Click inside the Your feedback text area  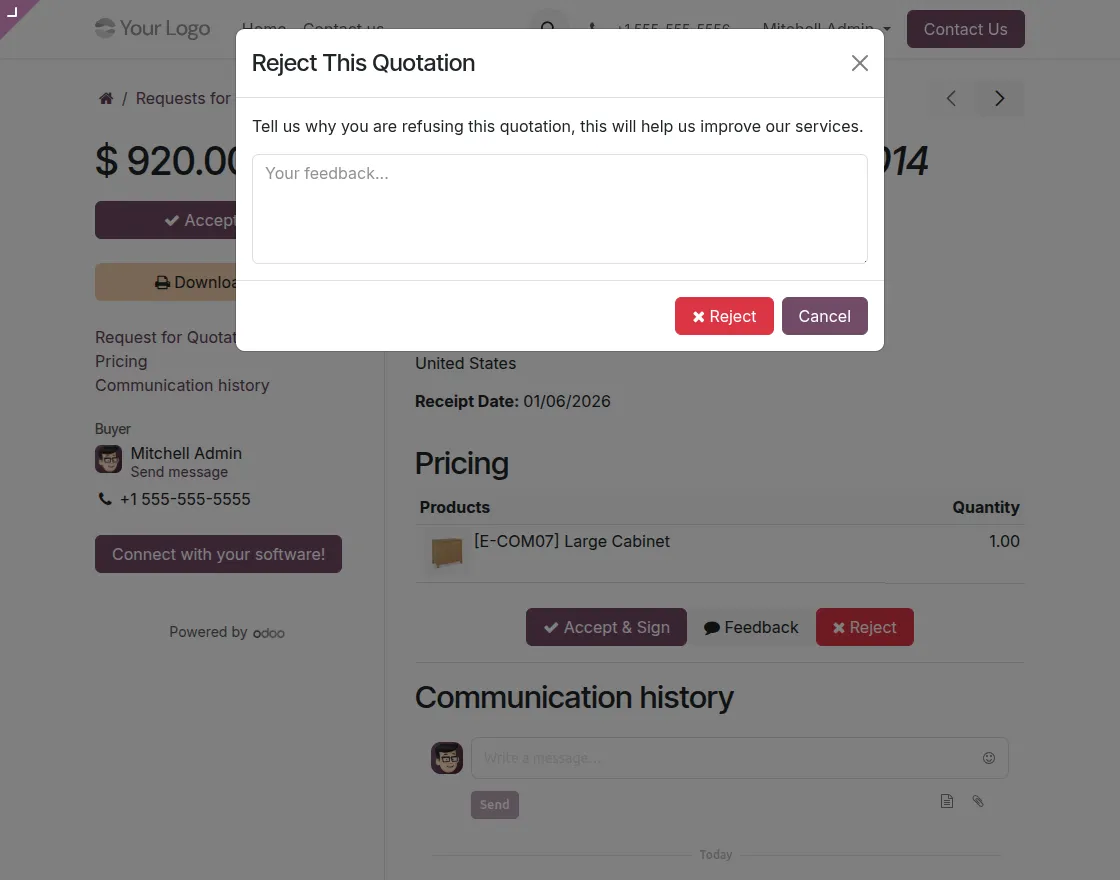pyautogui.click(x=559, y=208)
